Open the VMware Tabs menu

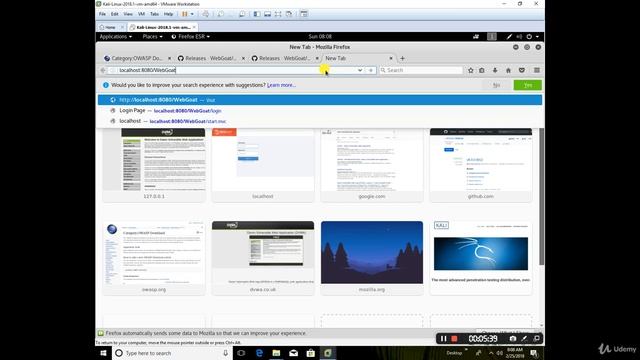[154, 14]
